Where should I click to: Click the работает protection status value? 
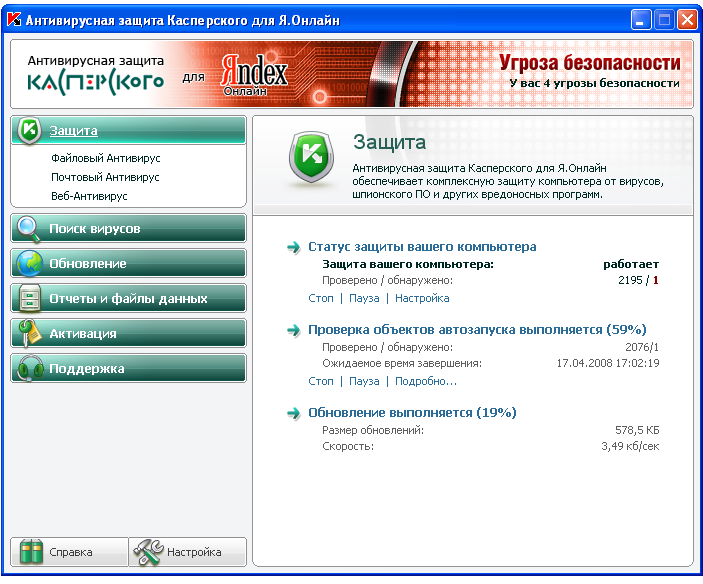[631, 264]
